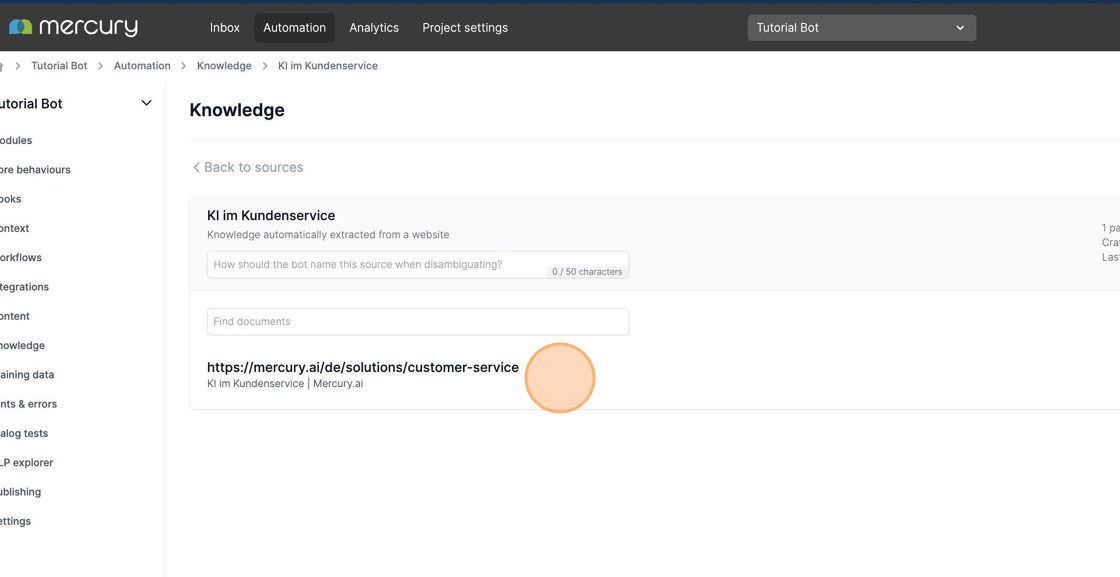
Task: Click the Tutorial Bot breadcrumb link
Action: click(59, 66)
